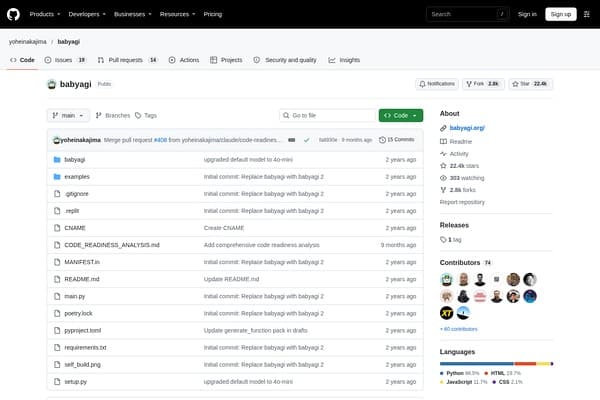Viewport: 600px width, 400px height.
Task: Expand the Resources menu
Action: (x=177, y=14)
